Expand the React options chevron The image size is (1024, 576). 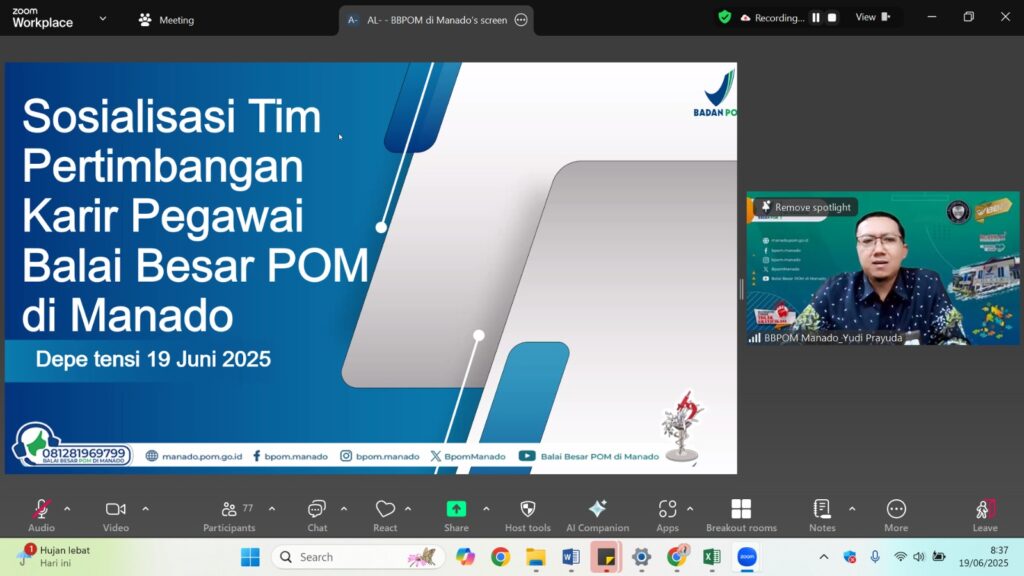(408, 509)
